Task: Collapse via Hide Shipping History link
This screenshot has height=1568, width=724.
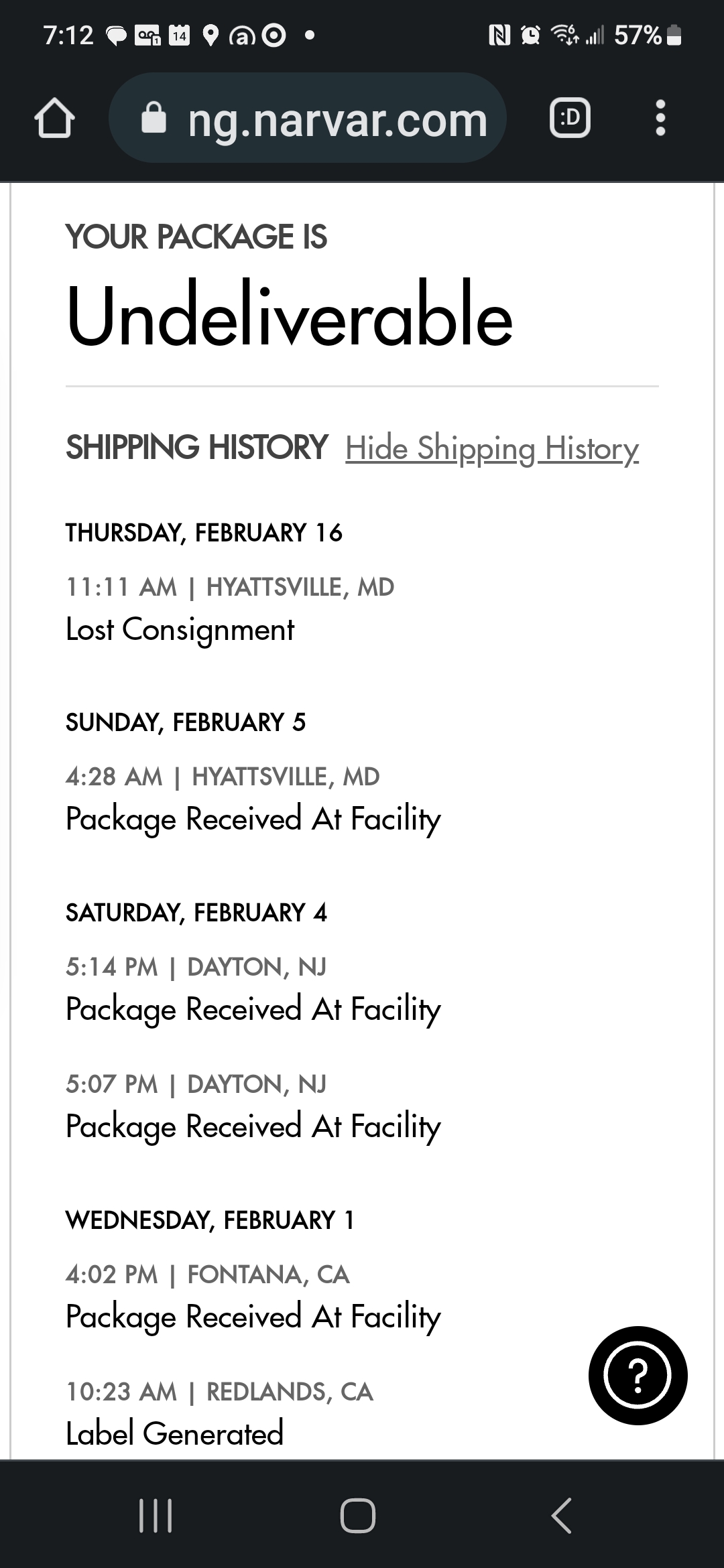Action: tap(491, 448)
